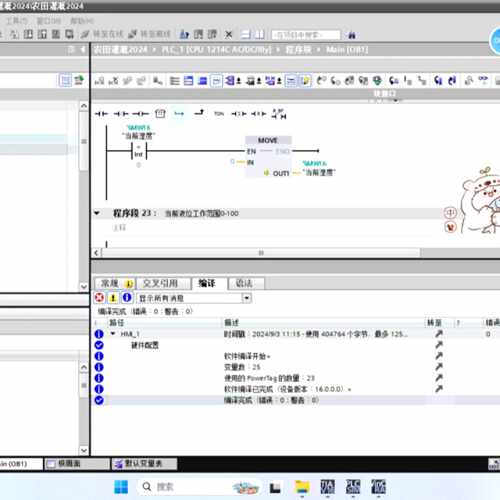
Task: Insert an empty box instruction
Action: [x=160, y=114]
